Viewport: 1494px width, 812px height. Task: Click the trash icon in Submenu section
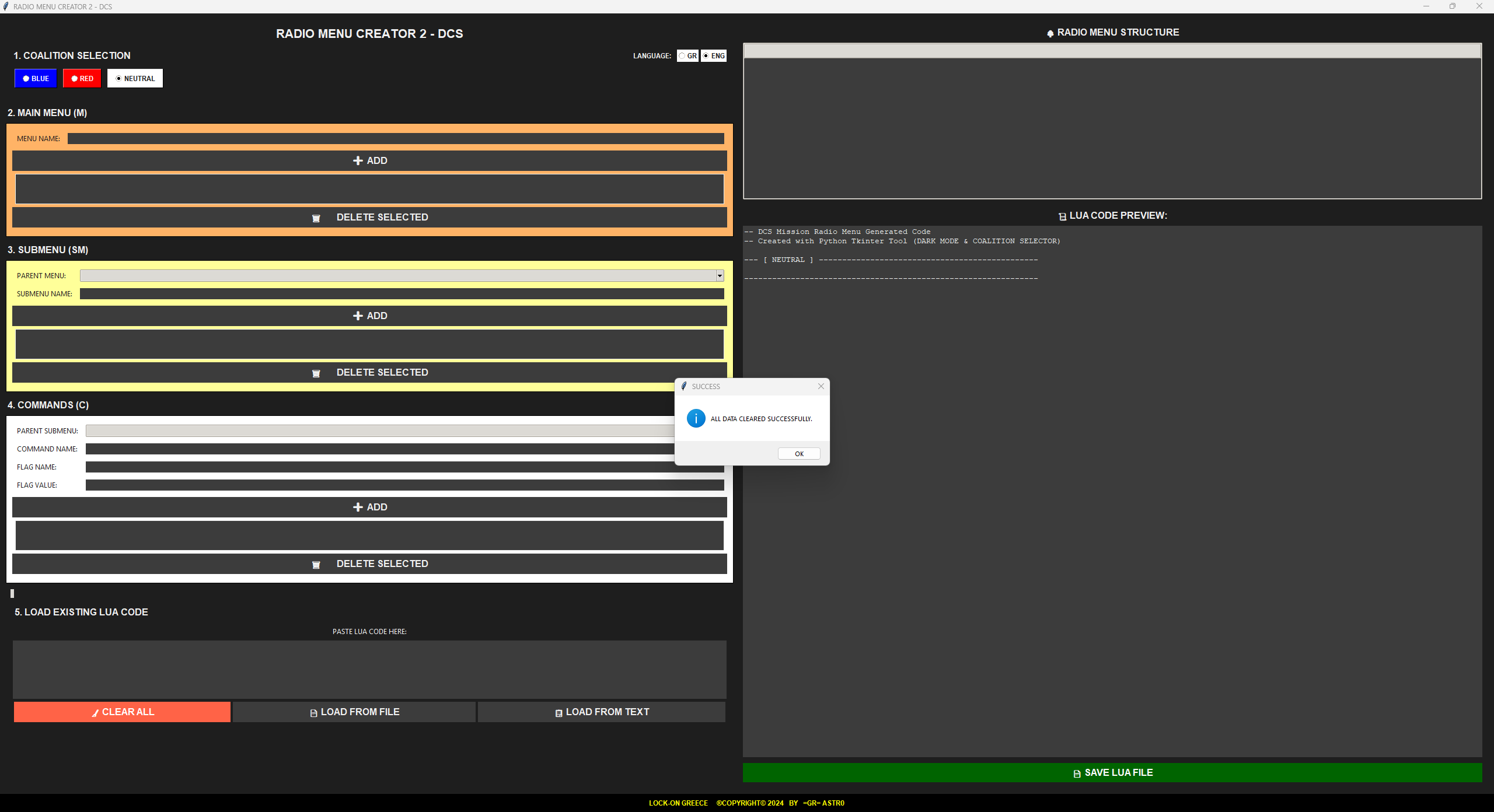pyautogui.click(x=316, y=373)
